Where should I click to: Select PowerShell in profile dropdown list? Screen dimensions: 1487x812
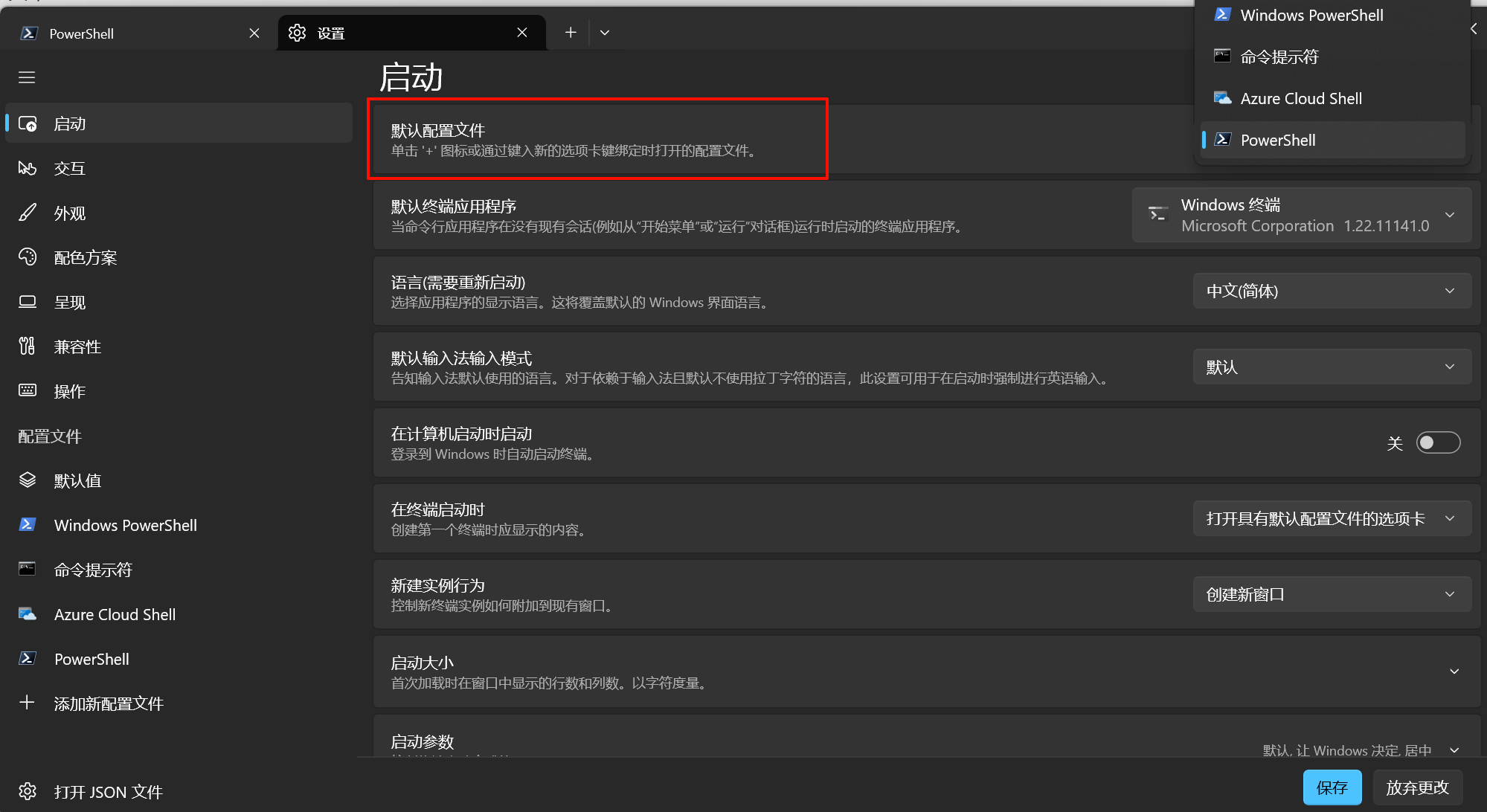click(x=1332, y=140)
